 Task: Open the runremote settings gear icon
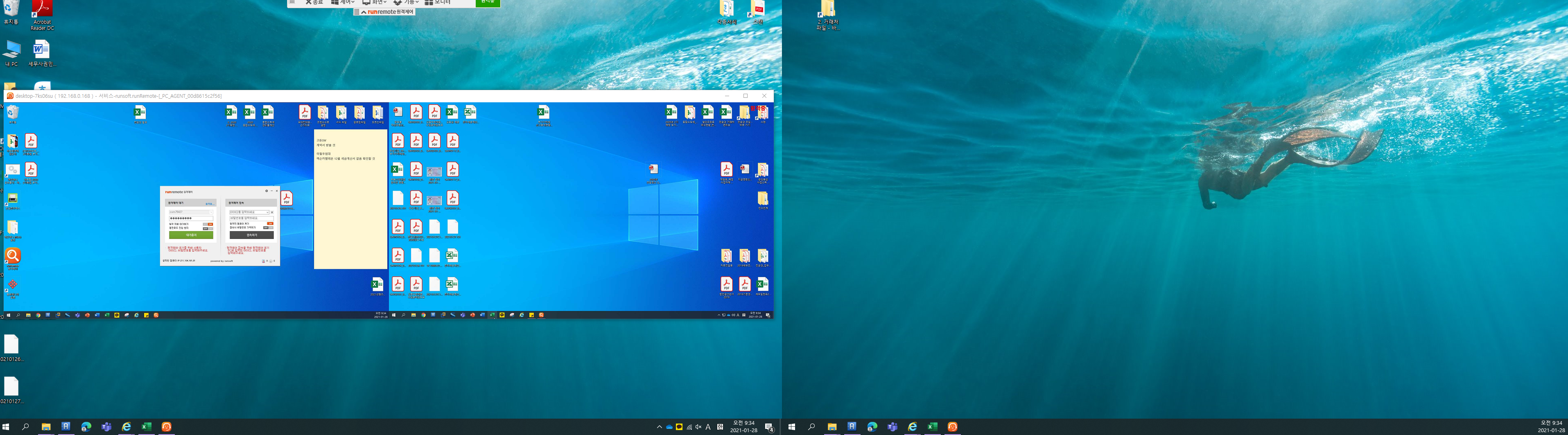click(266, 191)
